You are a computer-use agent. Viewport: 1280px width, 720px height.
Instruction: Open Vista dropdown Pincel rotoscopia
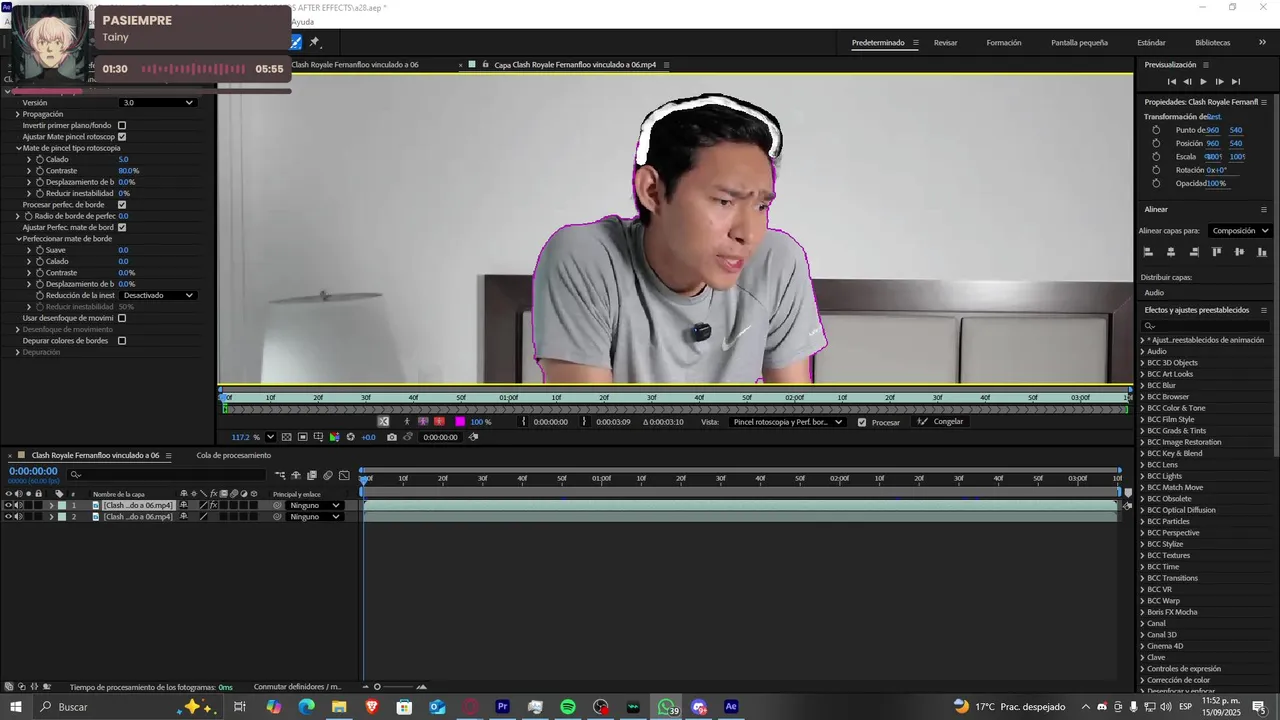pyautogui.click(x=786, y=422)
